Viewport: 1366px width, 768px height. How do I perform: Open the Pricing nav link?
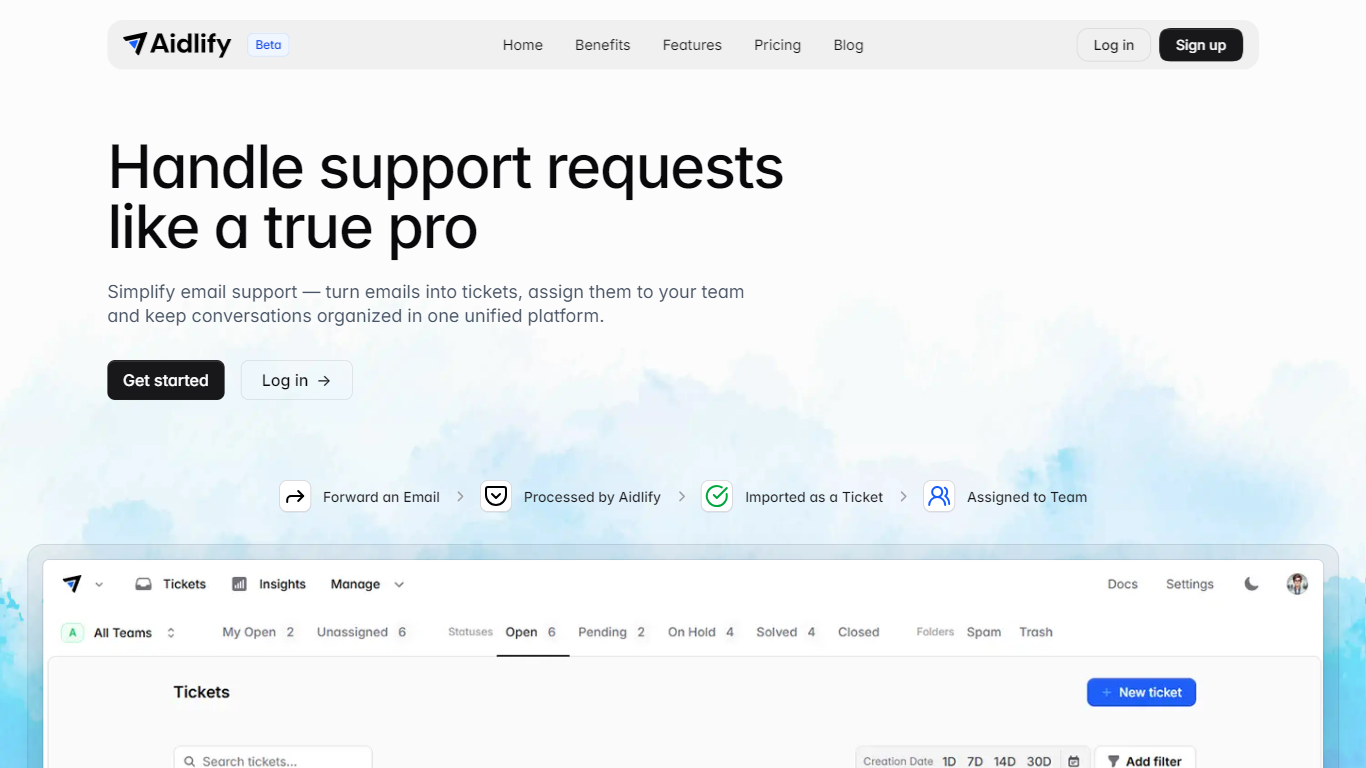click(x=778, y=45)
